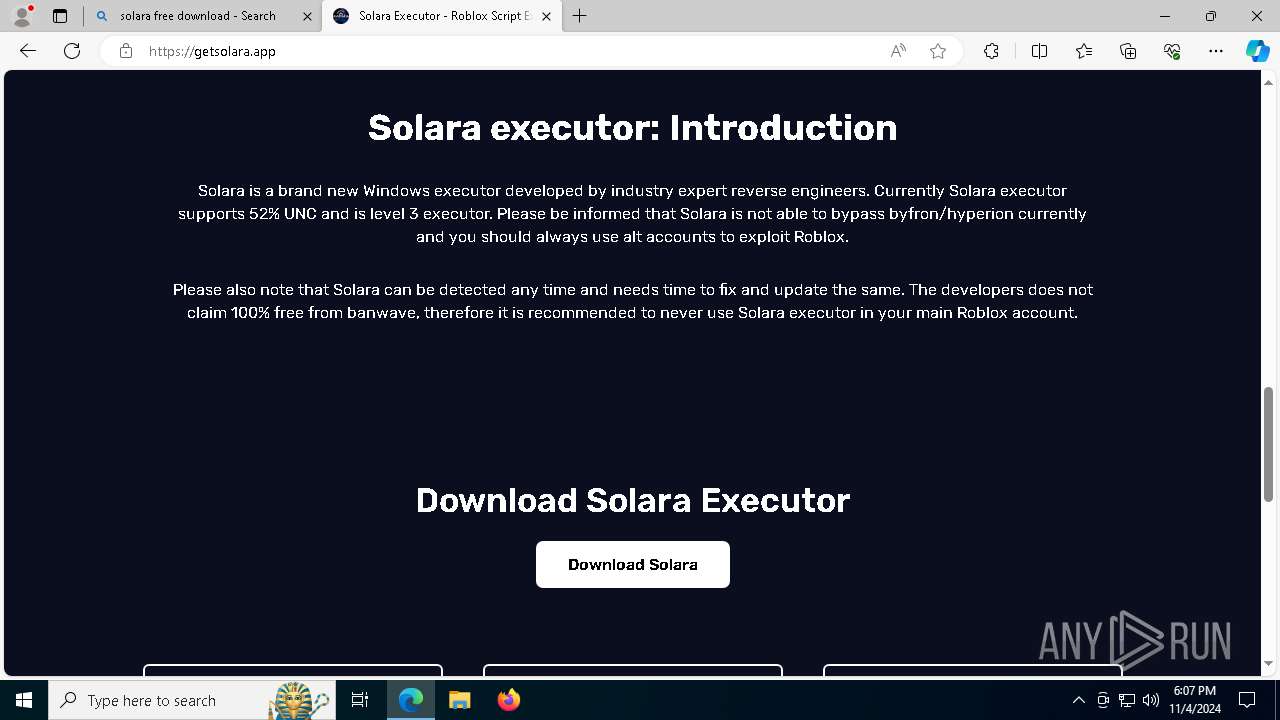The height and width of the screenshot is (720, 1280).
Task: Open Task View on taskbar
Action: 361,700
